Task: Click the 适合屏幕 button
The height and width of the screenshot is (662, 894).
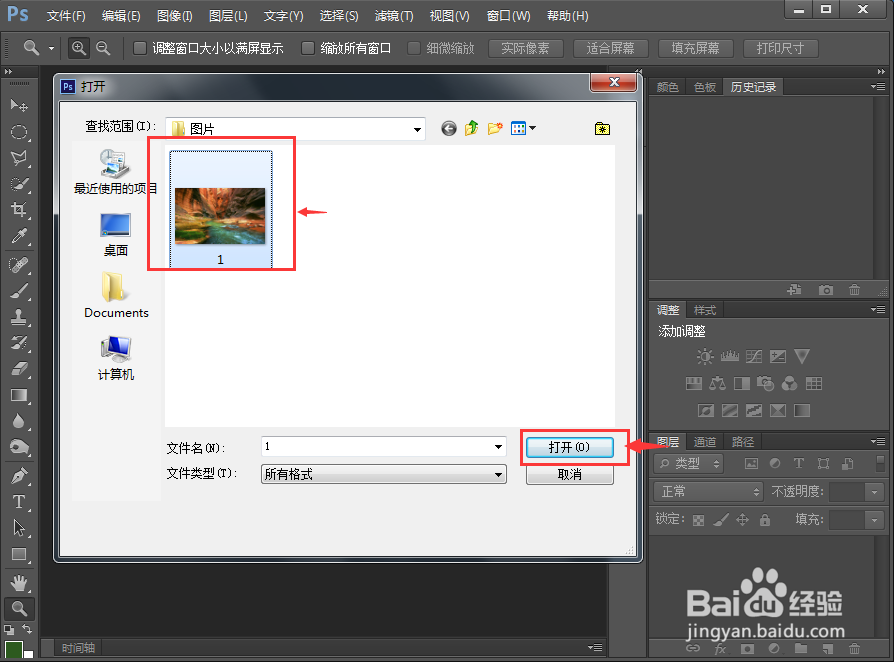Action: click(611, 48)
